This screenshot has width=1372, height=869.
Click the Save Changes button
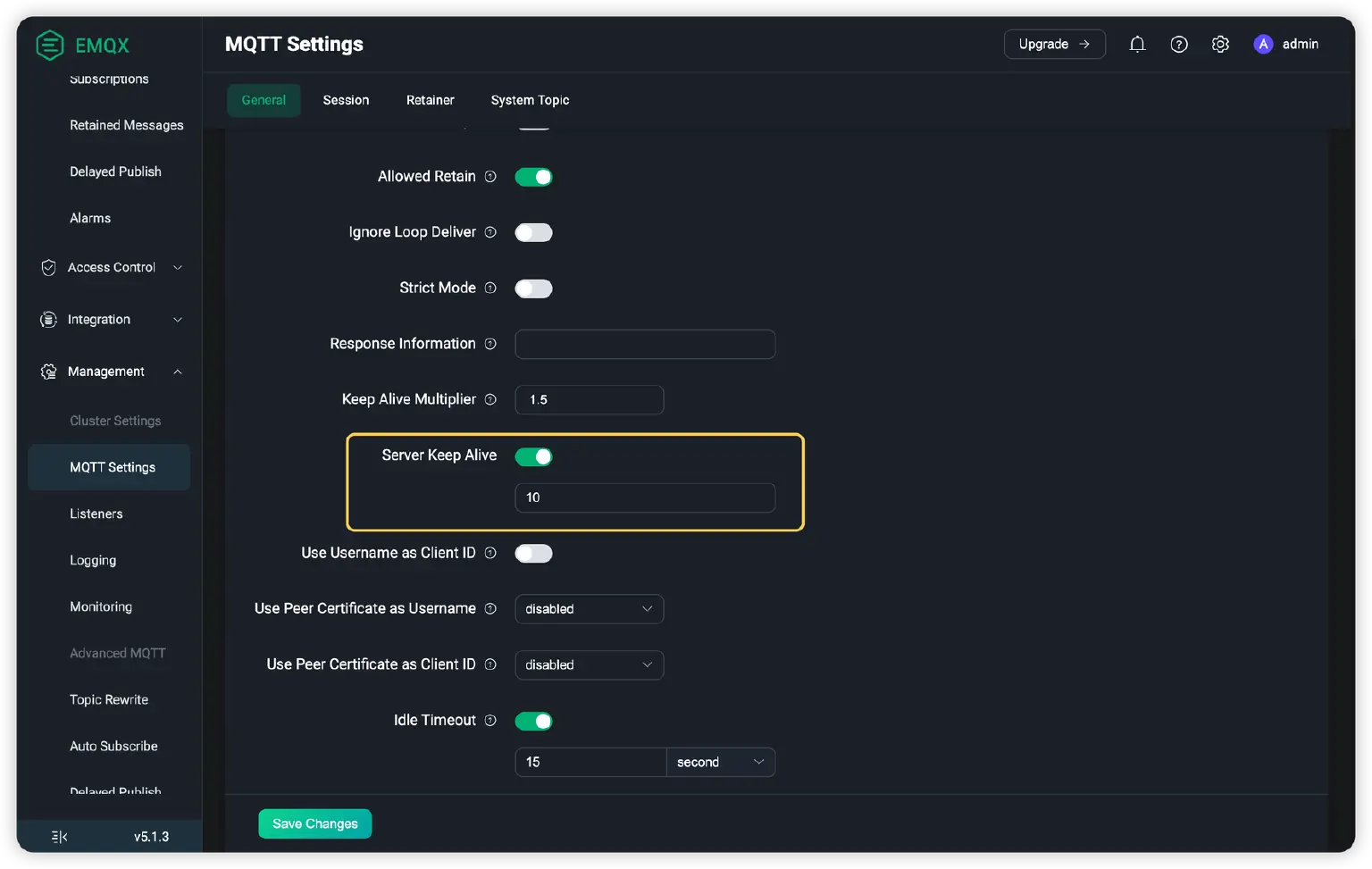pyautogui.click(x=314, y=823)
